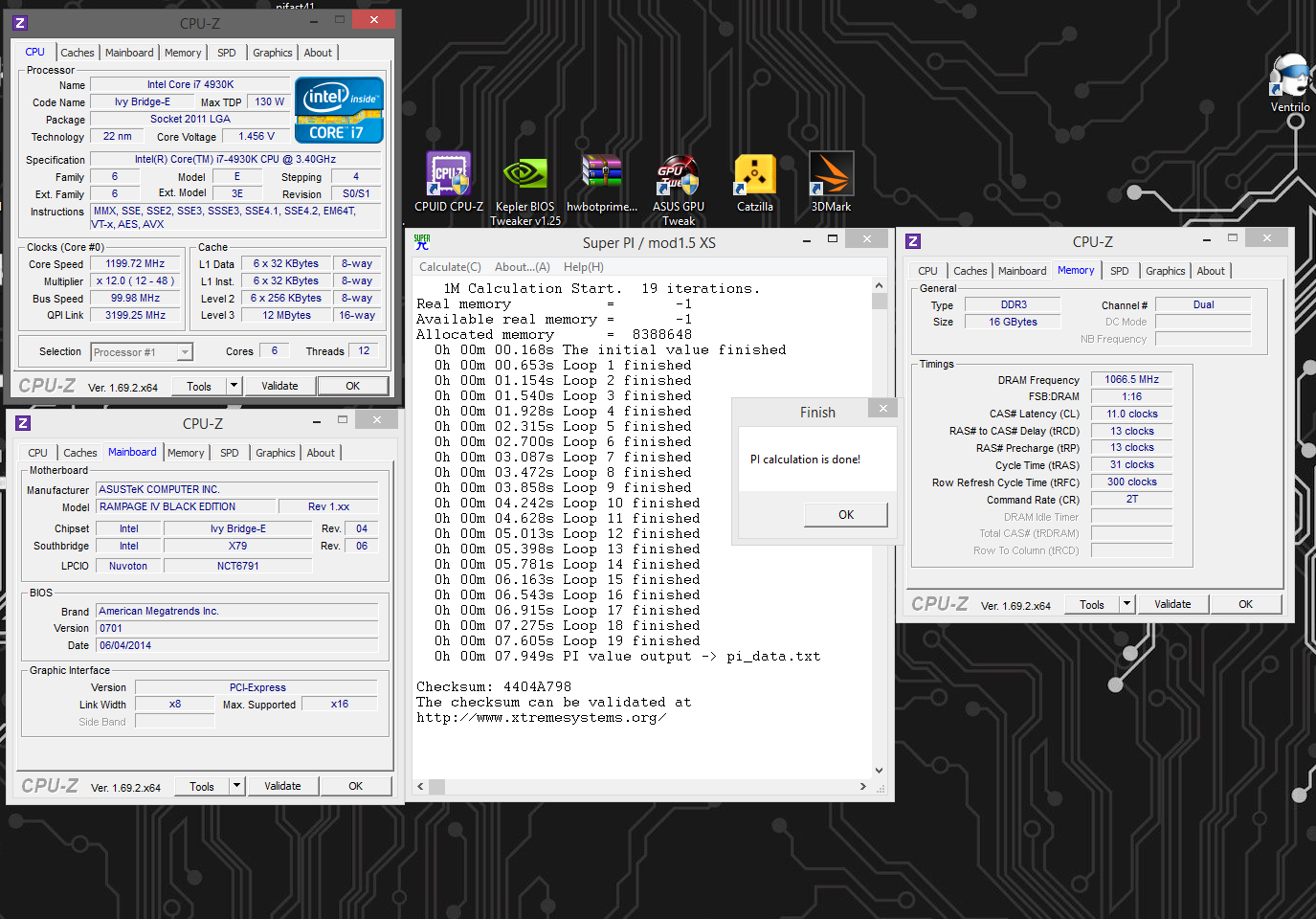Open the Tools dropdown arrow in CPU tab window
The width and height of the screenshot is (1316, 919).
point(234,386)
